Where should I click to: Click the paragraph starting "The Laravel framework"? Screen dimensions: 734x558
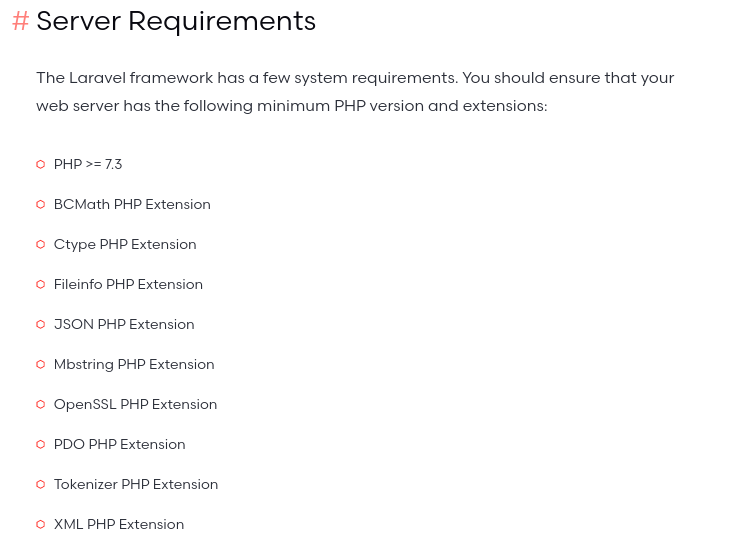click(x=355, y=91)
